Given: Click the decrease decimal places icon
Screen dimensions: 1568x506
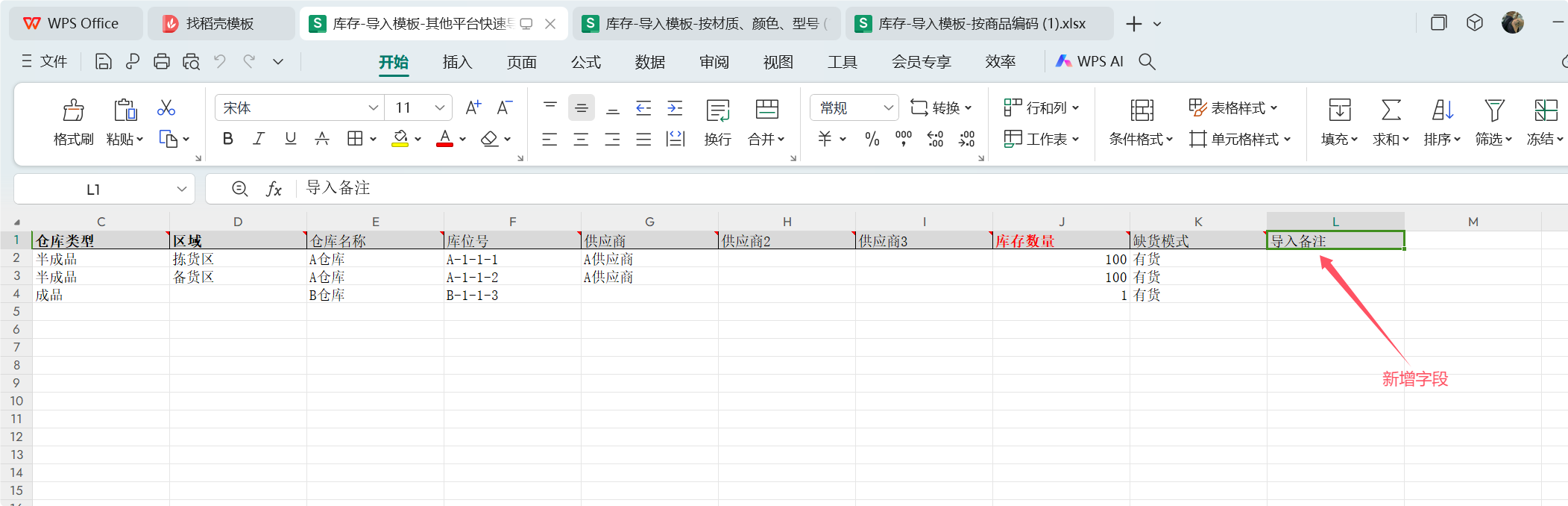Looking at the screenshot, I should coord(967,139).
